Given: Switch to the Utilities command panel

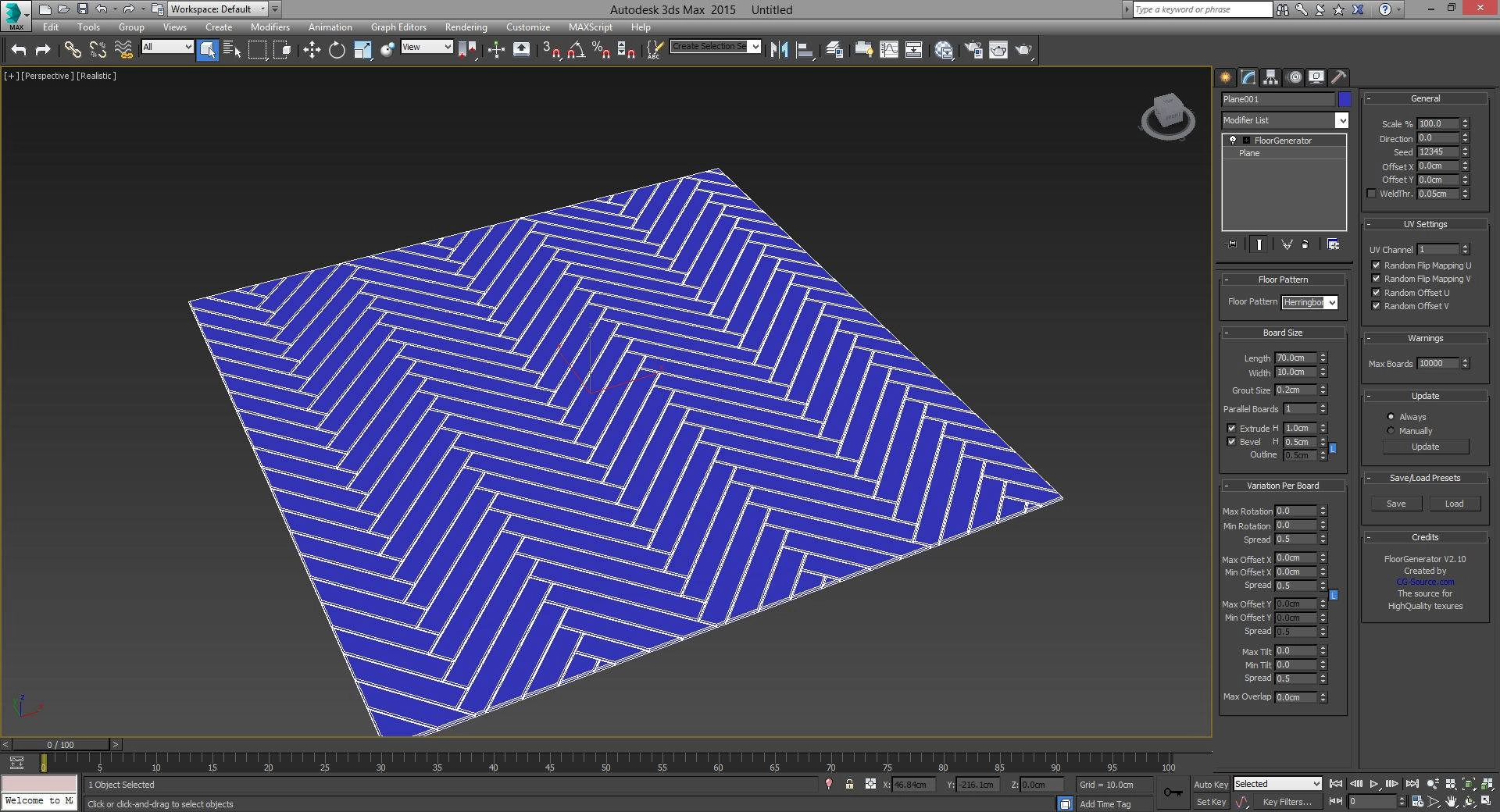Looking at the screenshot, I should click(x=1339, y=77).
